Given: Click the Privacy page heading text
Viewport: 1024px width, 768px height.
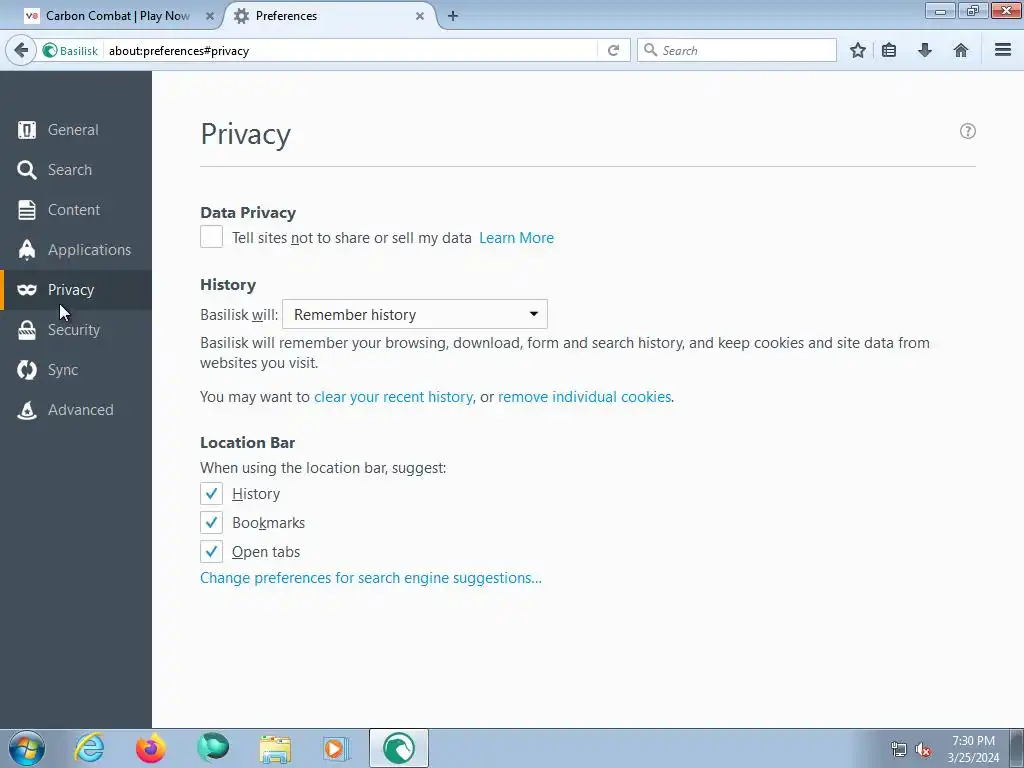Looking at the screenshot, I should pyautogui.click(x=246, y=135).
